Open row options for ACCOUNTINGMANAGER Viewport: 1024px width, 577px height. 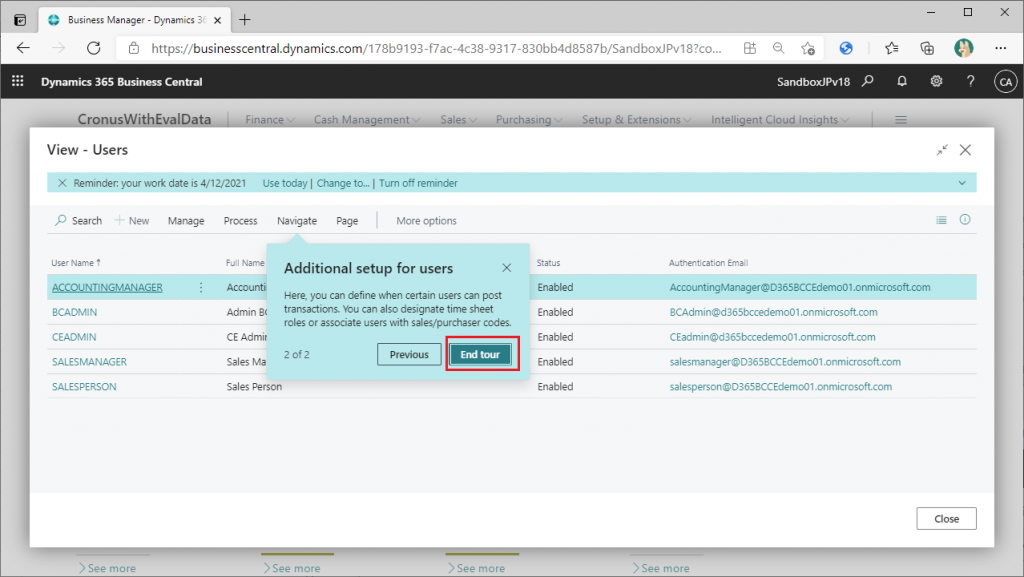coord(201,287)
